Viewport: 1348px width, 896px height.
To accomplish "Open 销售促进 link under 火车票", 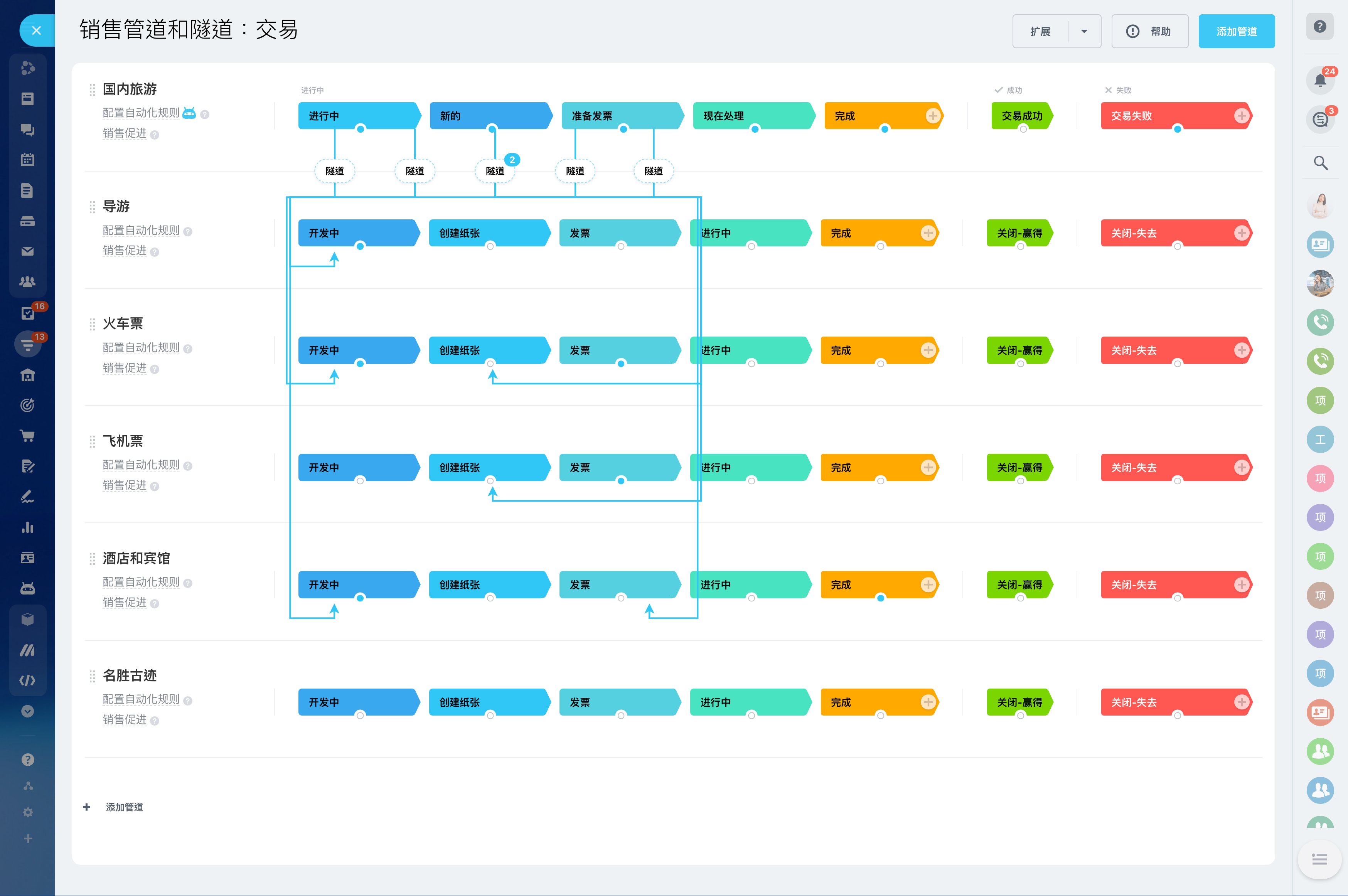I will tap(125, 368).
